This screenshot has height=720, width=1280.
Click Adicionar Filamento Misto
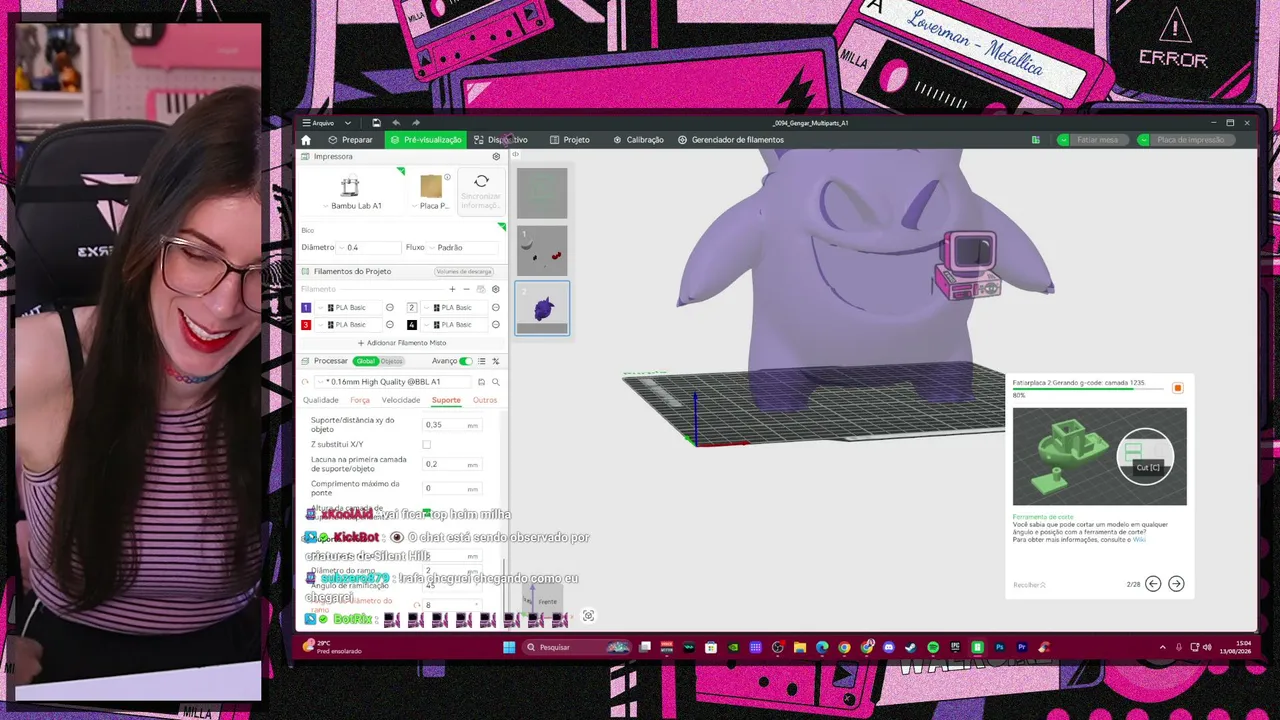pyautogui.click(x=403, y=343)
